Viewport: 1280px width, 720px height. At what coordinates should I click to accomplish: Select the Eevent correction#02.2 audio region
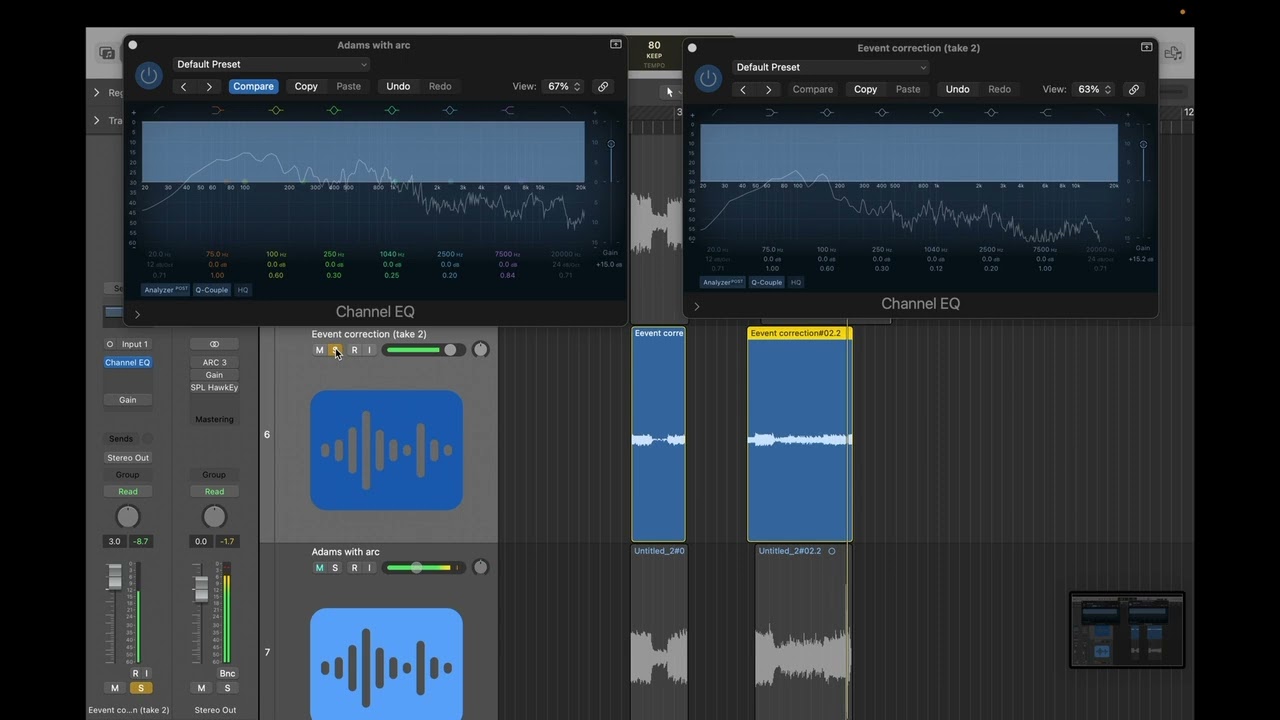coord(800,434)
